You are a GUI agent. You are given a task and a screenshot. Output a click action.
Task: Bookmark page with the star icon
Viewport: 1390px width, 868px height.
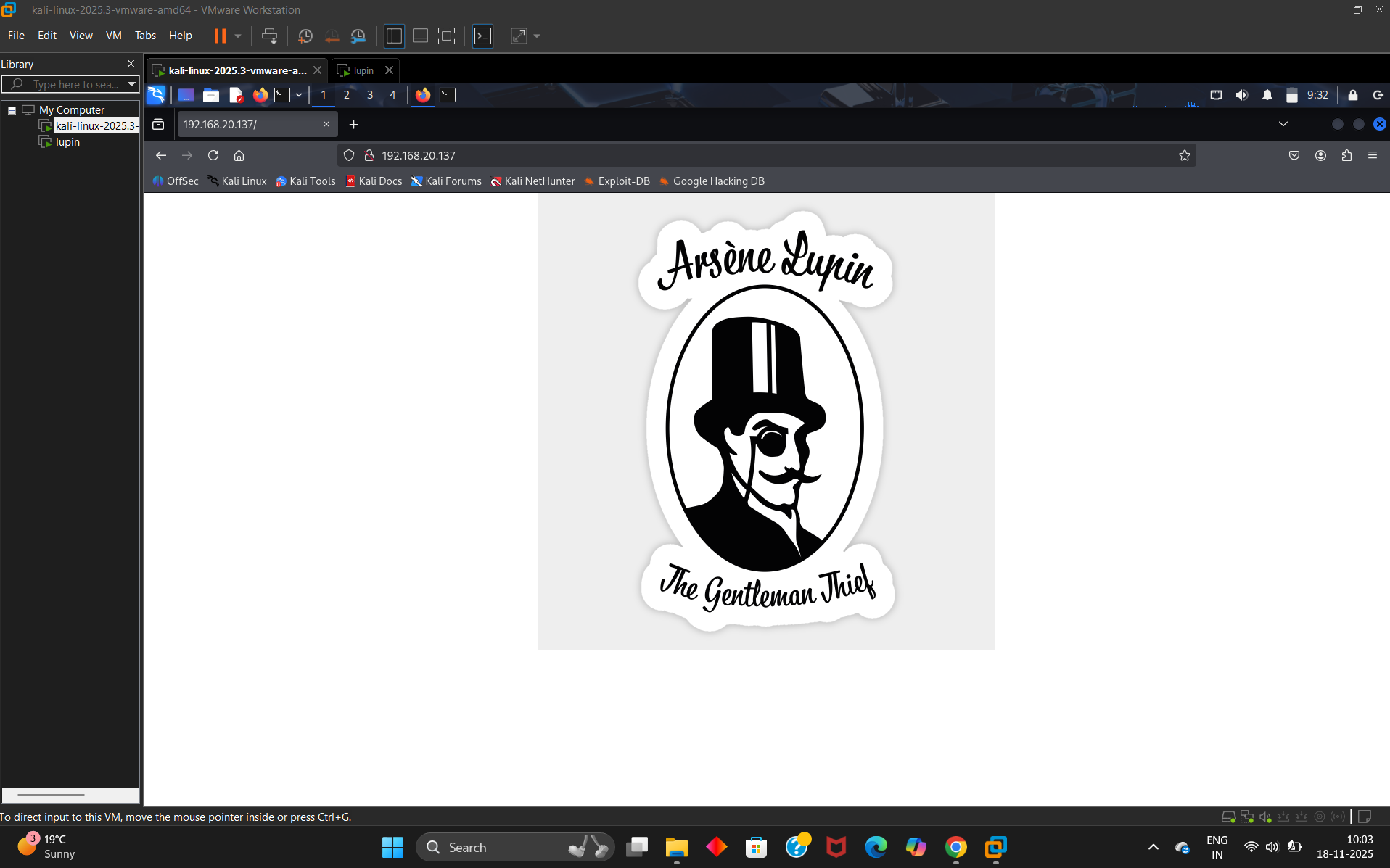[x=1184, y=155]
